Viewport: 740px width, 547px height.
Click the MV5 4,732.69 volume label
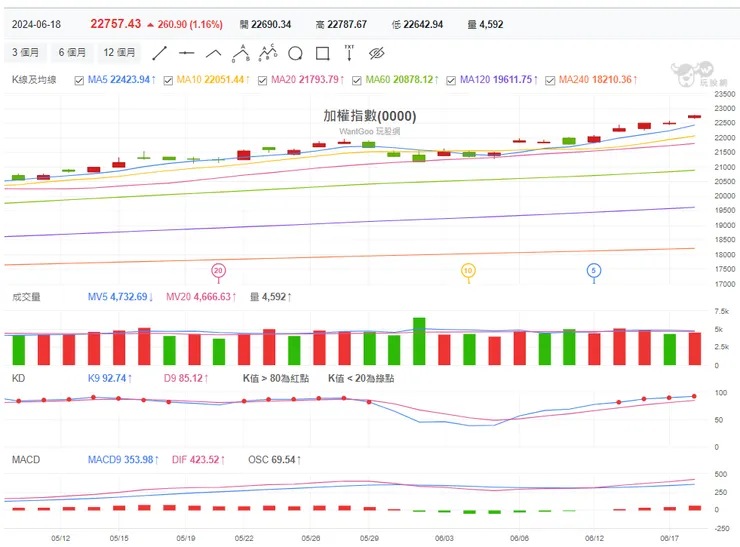point(120,297)
